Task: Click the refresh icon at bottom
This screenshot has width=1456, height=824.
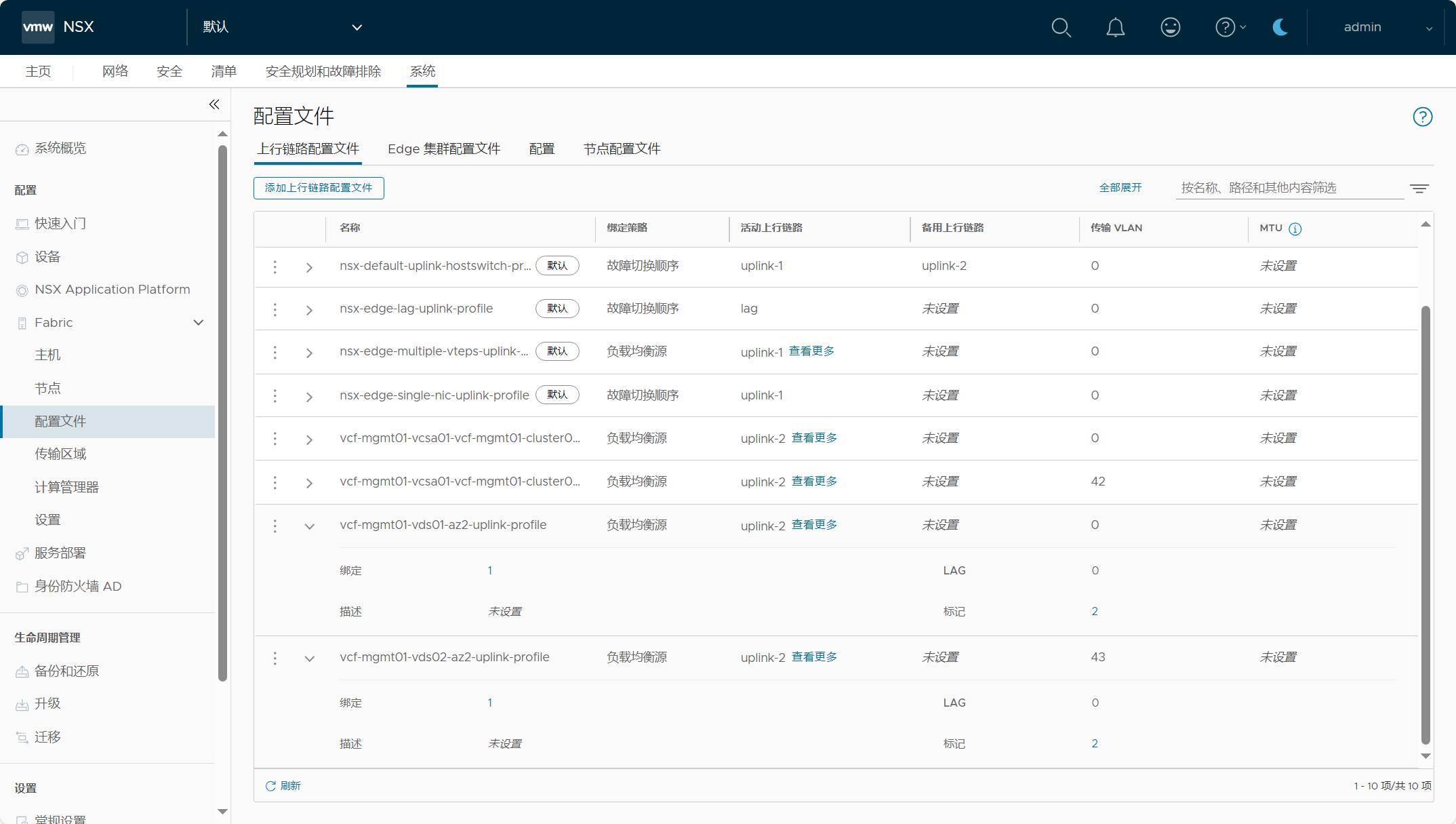Action: click(x=270, y=785)
